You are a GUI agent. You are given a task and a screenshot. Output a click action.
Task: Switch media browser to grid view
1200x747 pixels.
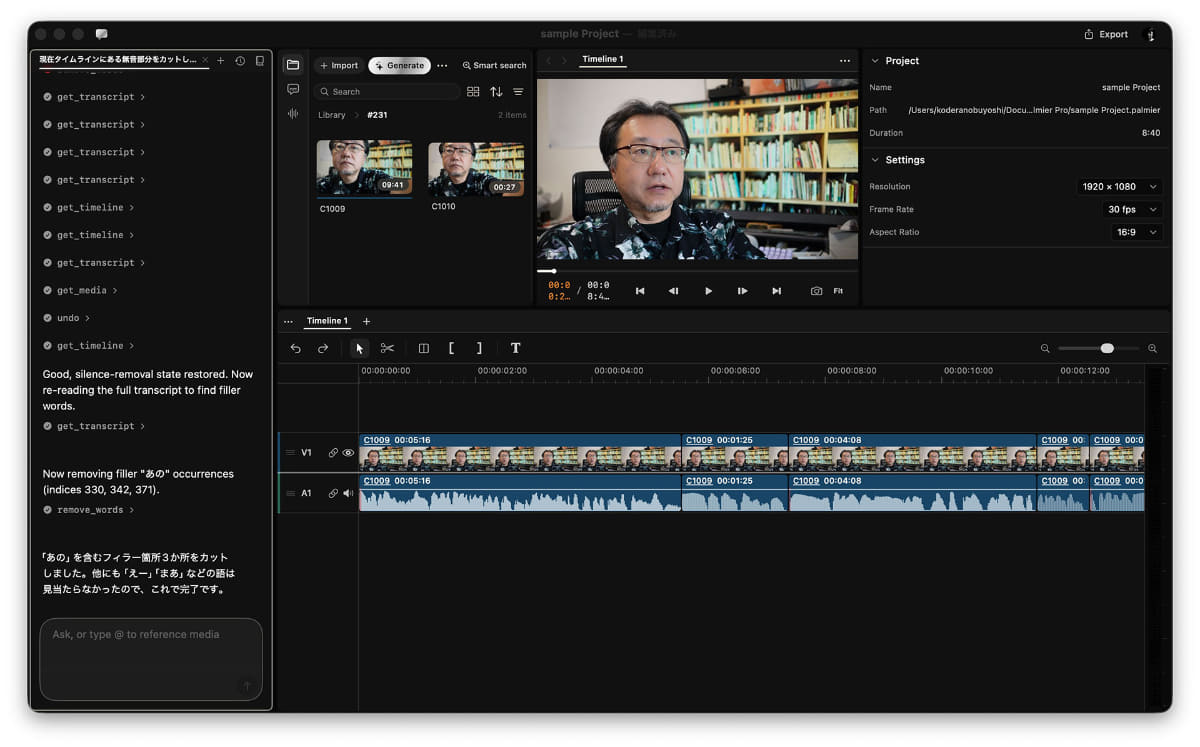pyautogui.click(x=473, y=92)
